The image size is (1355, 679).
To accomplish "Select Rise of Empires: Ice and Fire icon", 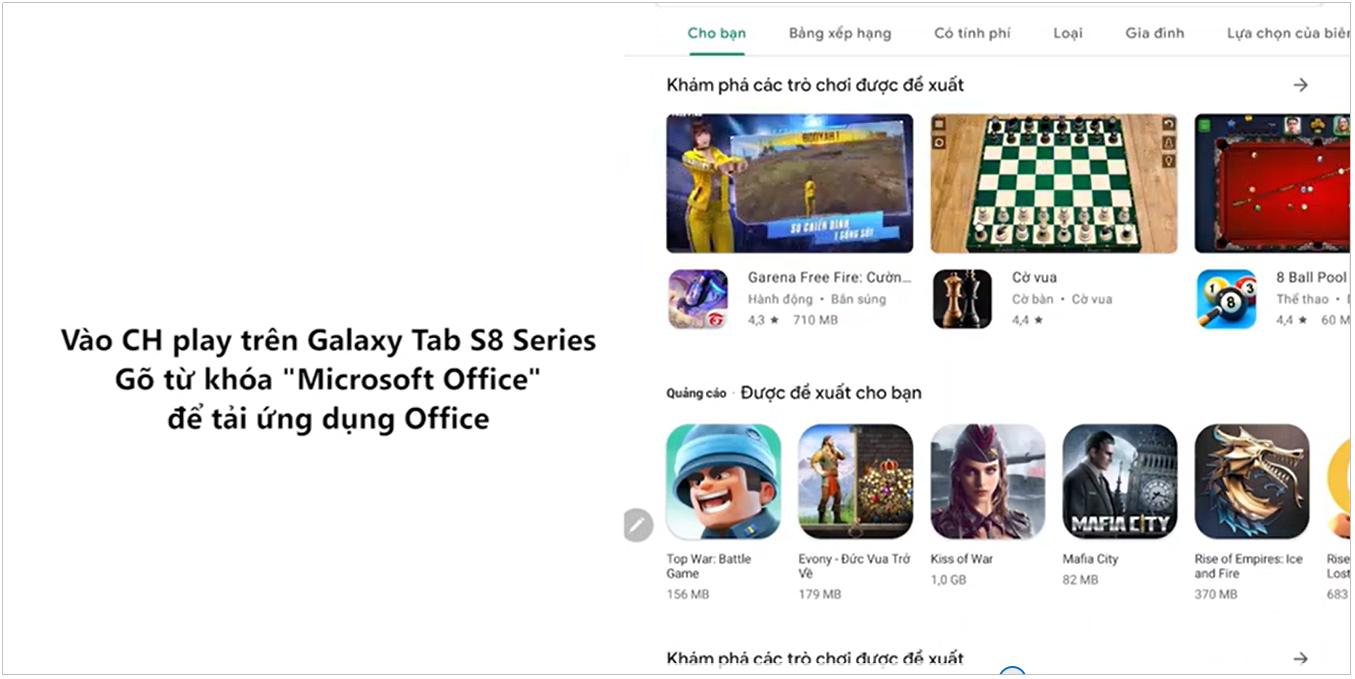I will point(1251,482).
